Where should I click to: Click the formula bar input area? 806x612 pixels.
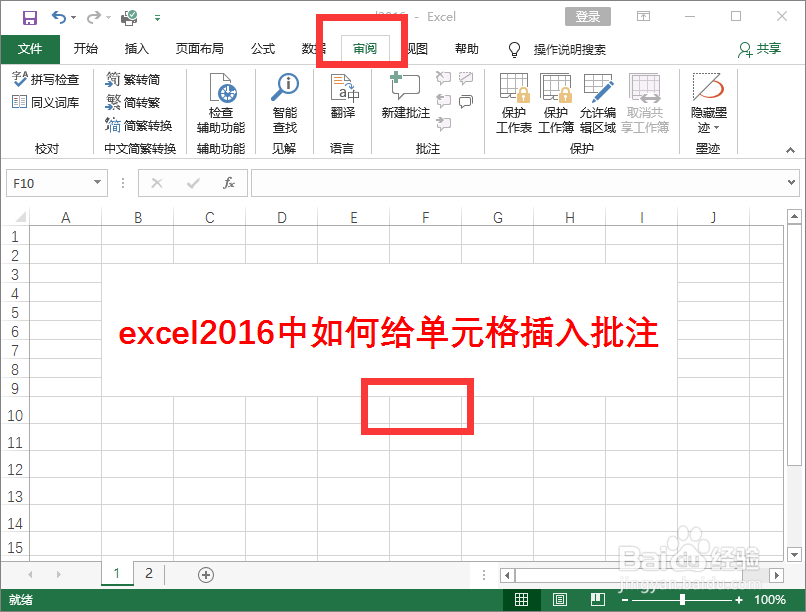pyautogui.click(x=518, y=183)
